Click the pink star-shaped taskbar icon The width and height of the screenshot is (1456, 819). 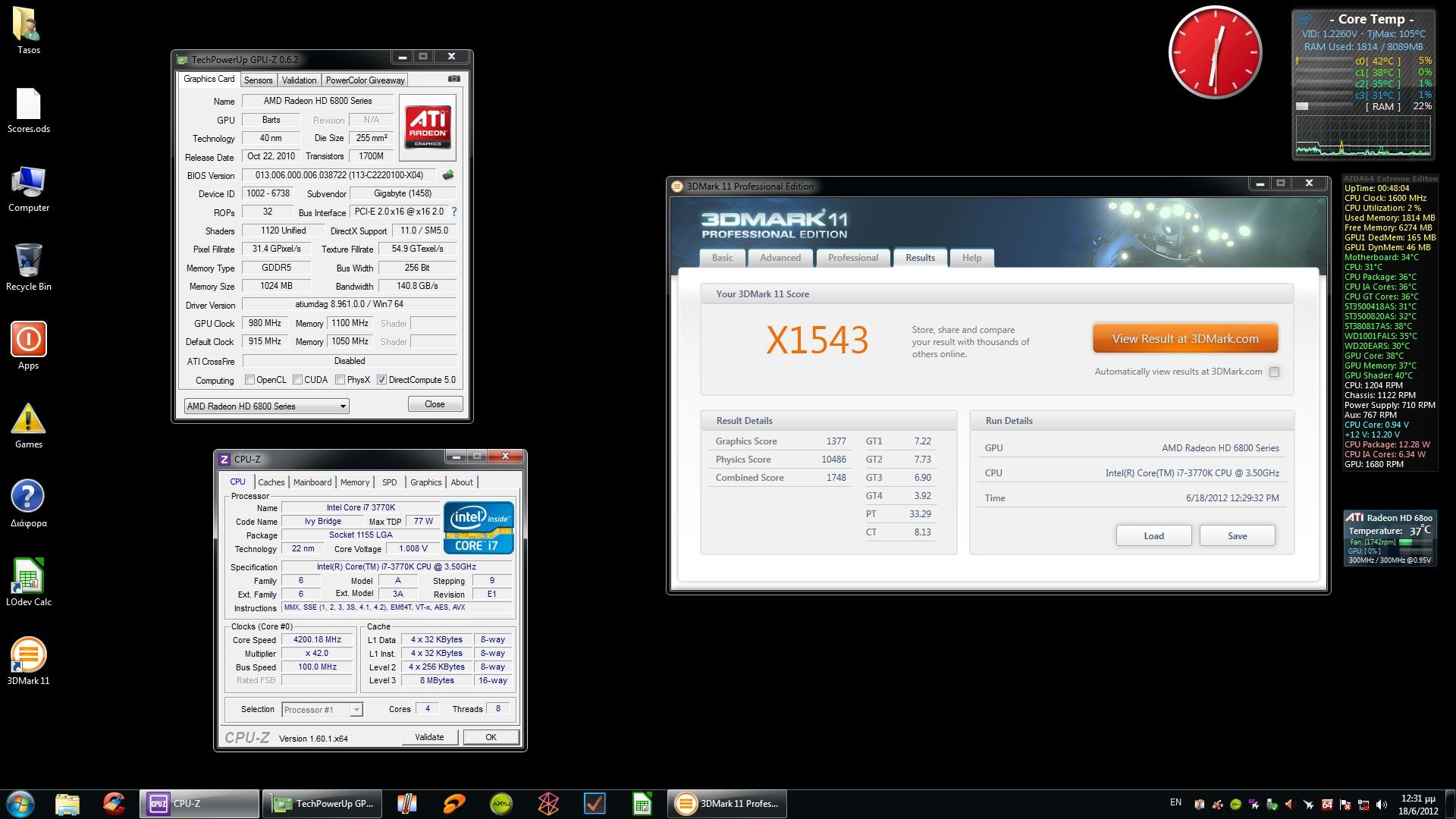548,804
